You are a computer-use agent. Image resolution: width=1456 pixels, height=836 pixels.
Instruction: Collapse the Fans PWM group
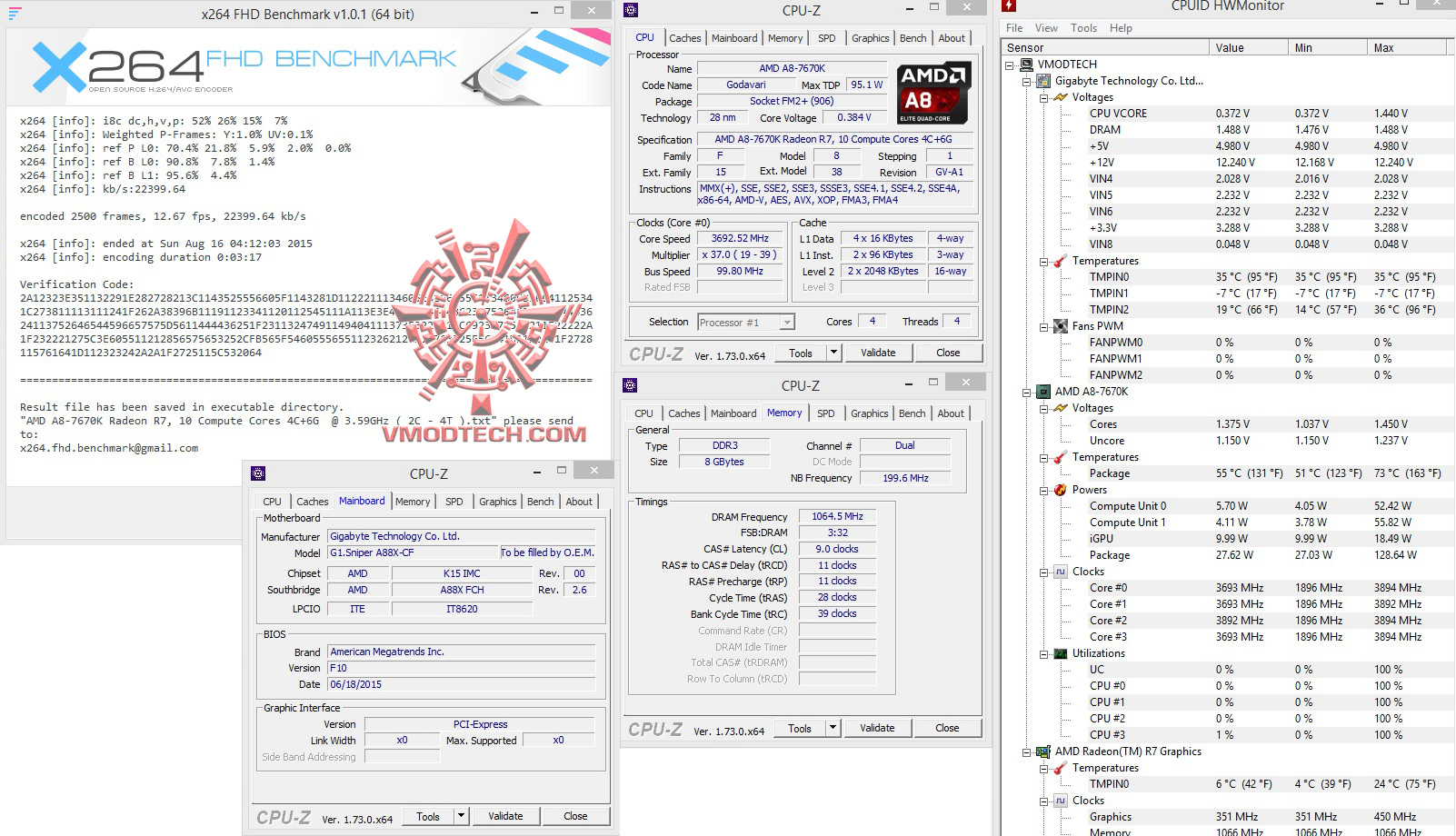[x=1044, y=326]
